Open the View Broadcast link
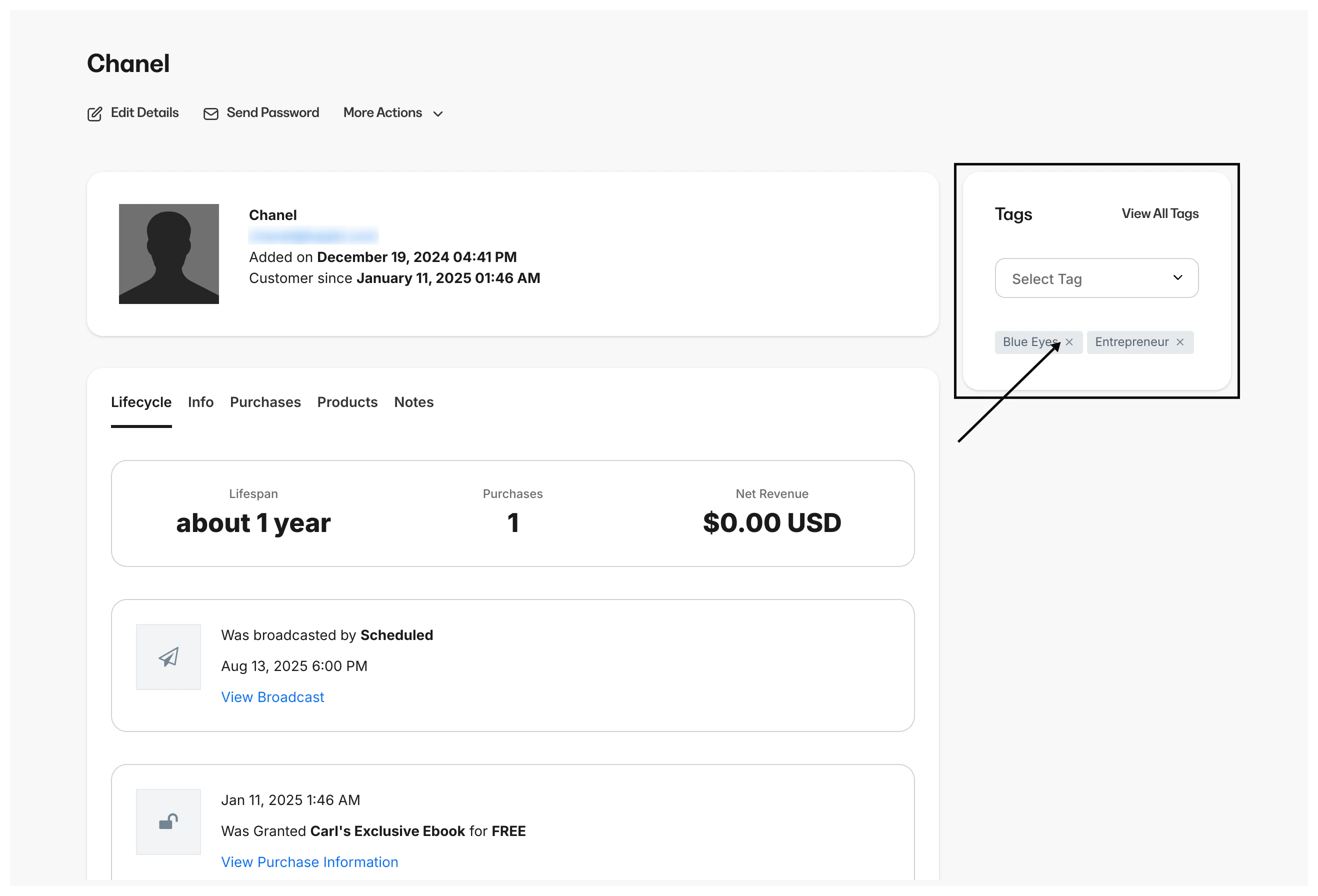 (272, 697)
